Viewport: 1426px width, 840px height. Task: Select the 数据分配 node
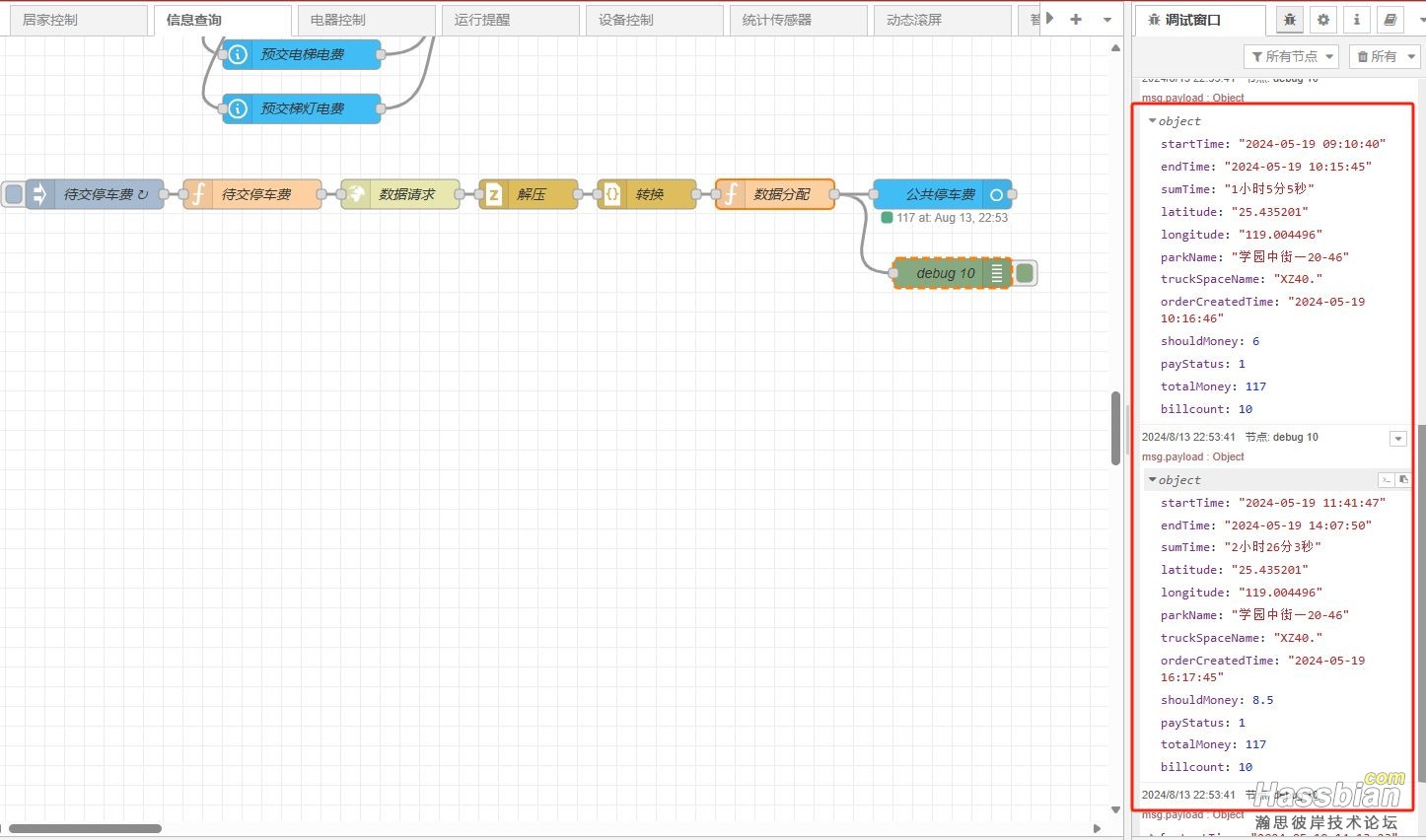[x=775, y=194]
